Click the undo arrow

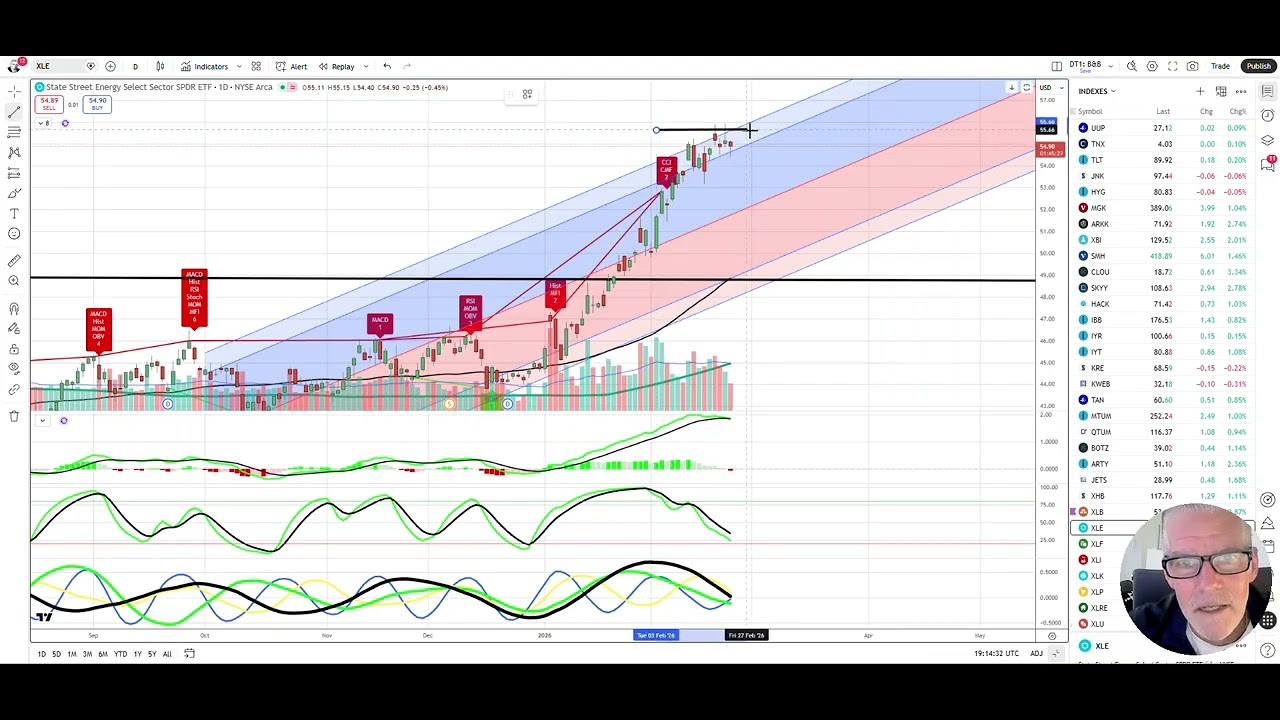click(x=387, y=66)
